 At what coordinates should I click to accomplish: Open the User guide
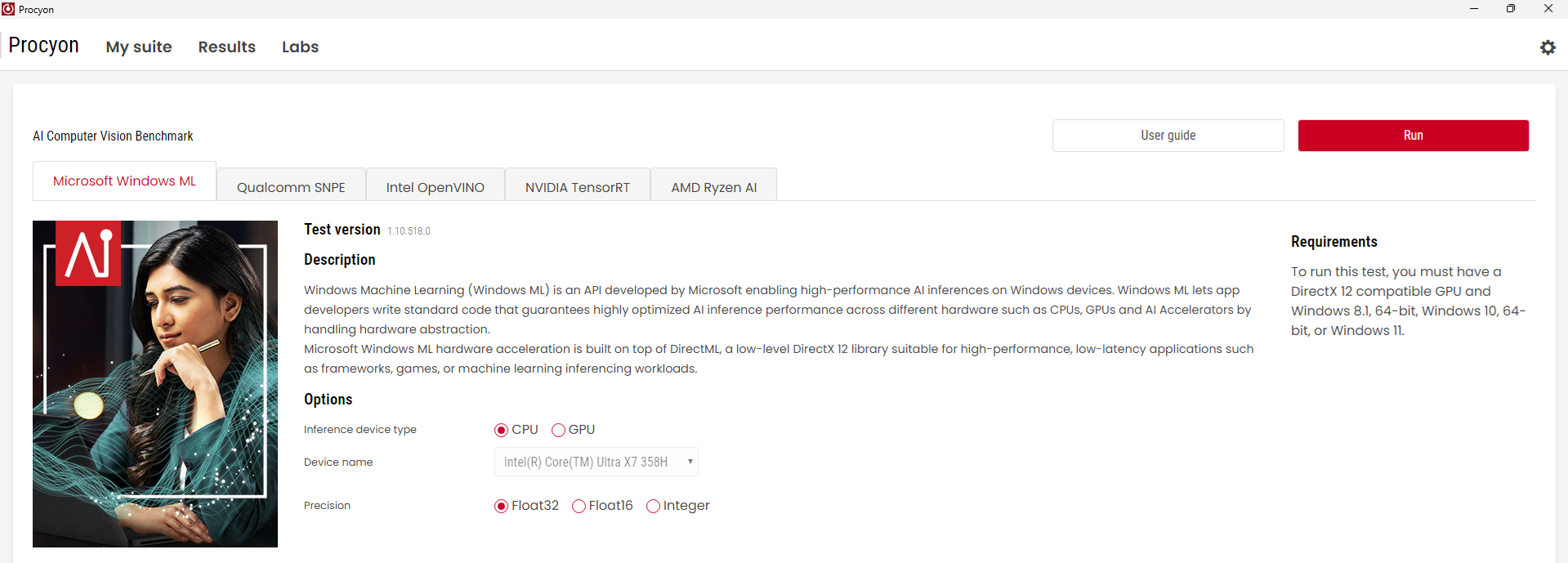coord(1168,136)
